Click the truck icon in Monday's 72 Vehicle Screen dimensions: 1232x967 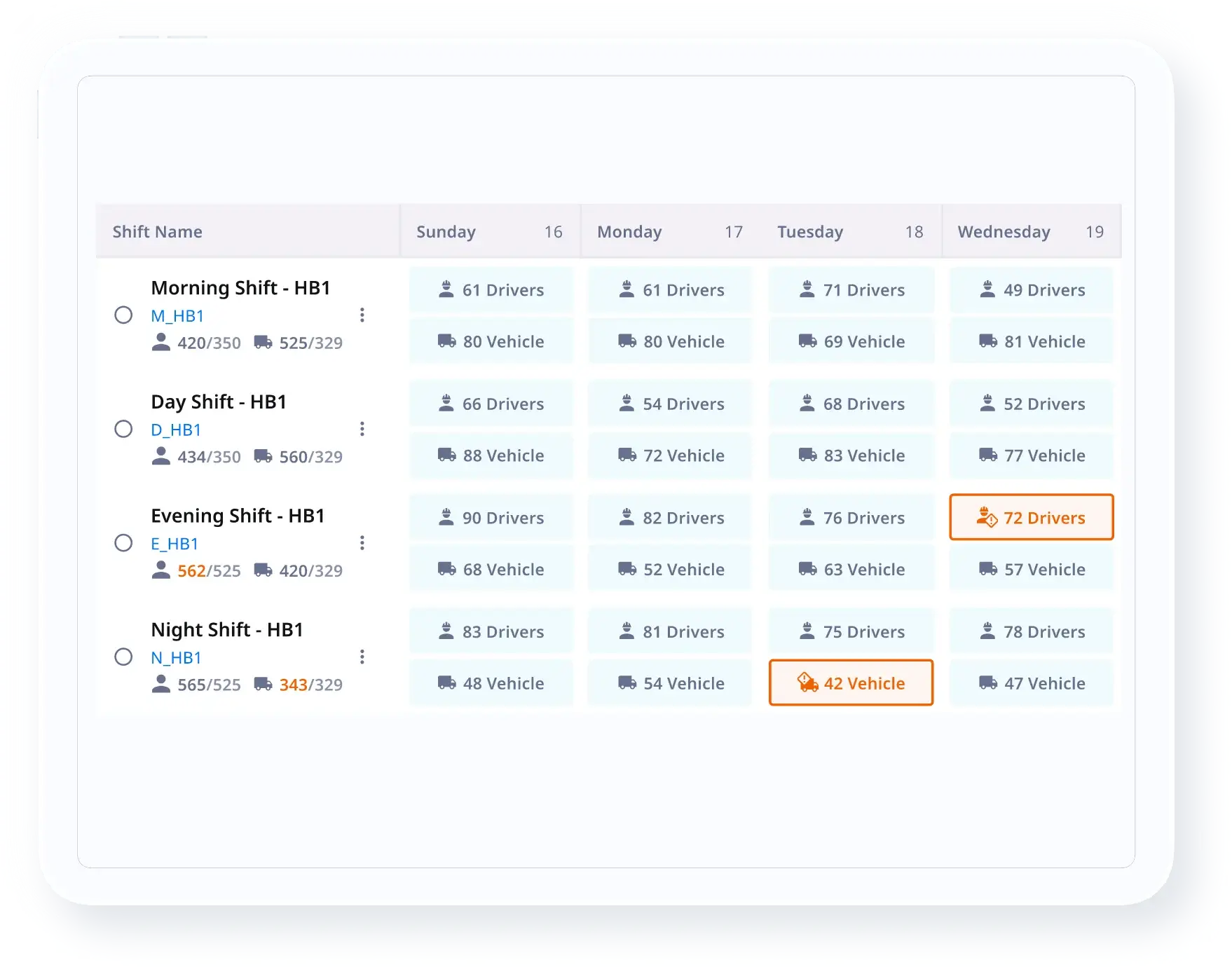pos(627,455)
